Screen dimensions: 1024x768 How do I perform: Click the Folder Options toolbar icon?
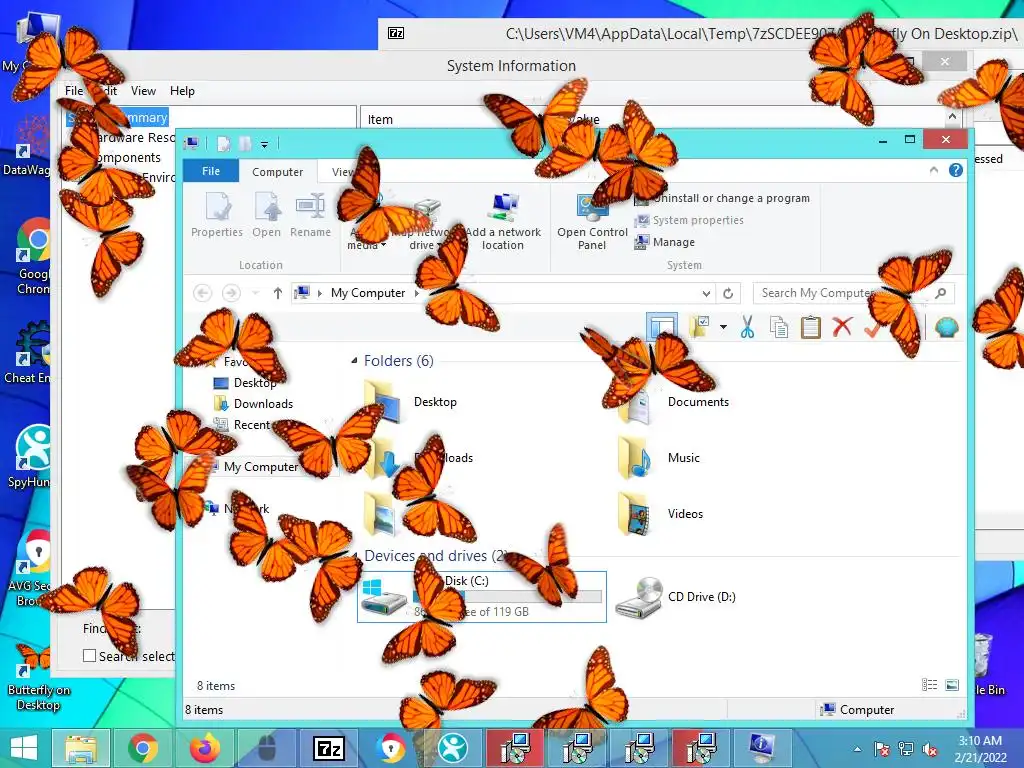(699, 327)
